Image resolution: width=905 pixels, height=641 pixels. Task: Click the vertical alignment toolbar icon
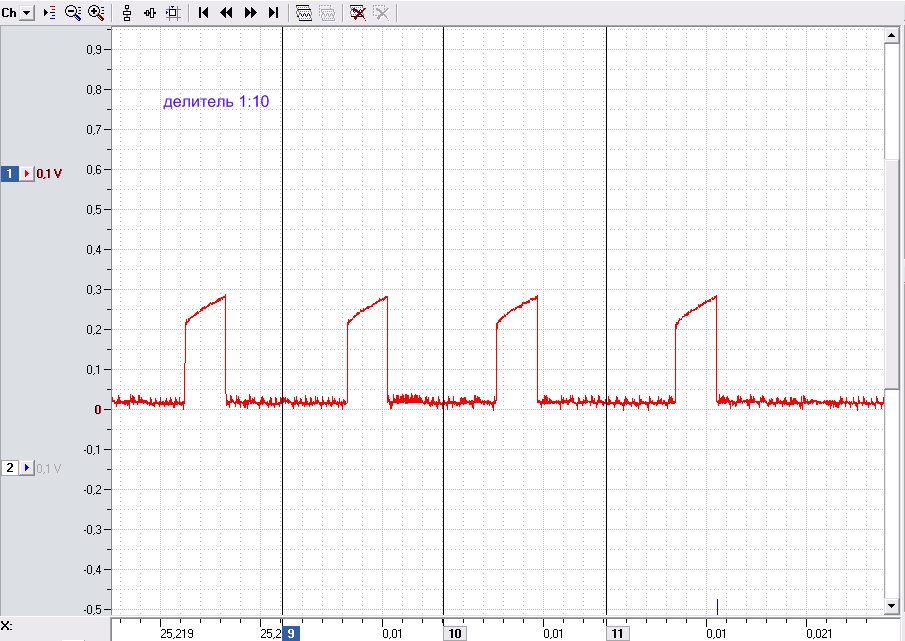[x=127, y=13]
